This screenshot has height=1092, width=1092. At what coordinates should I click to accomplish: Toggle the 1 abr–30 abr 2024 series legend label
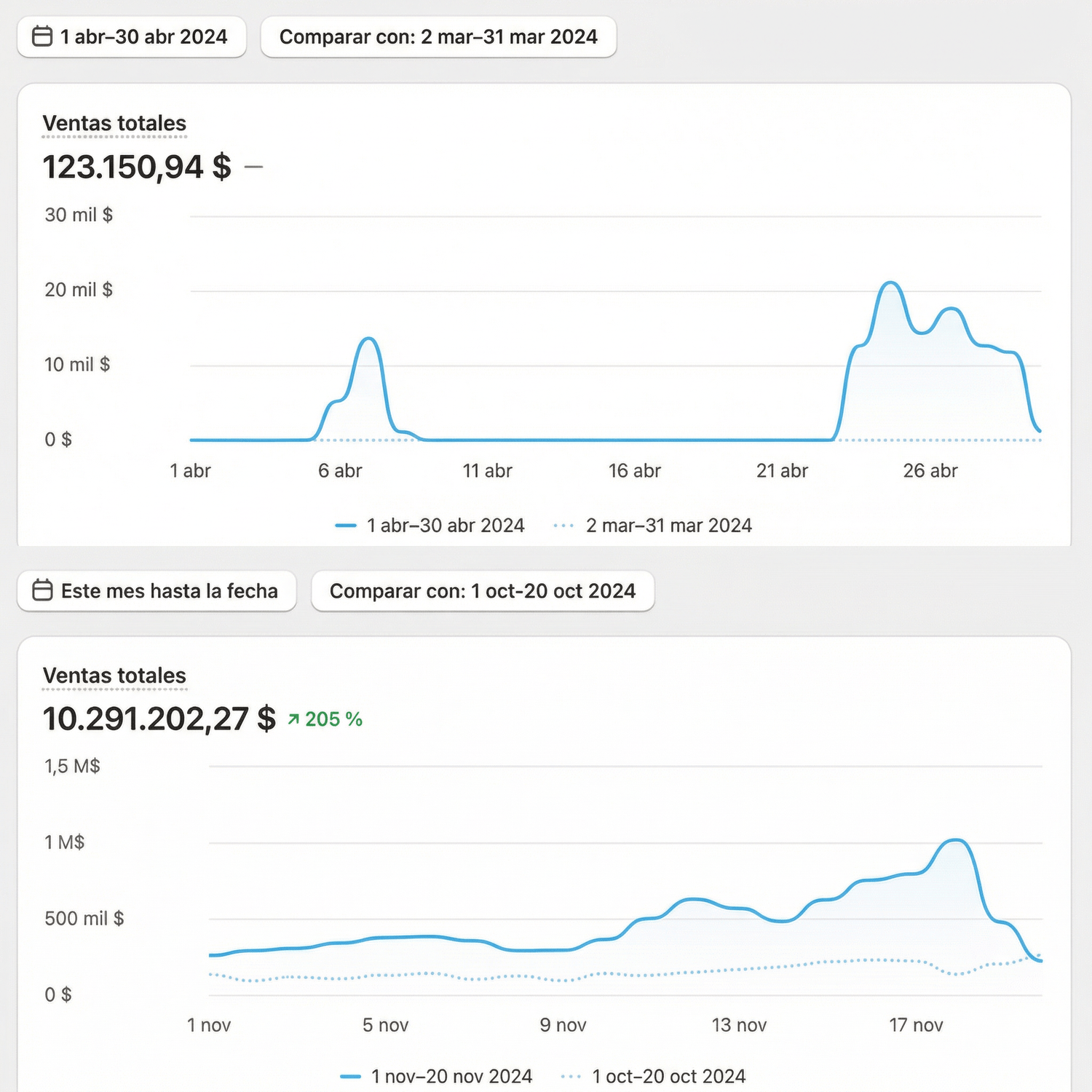click(446, 526)
